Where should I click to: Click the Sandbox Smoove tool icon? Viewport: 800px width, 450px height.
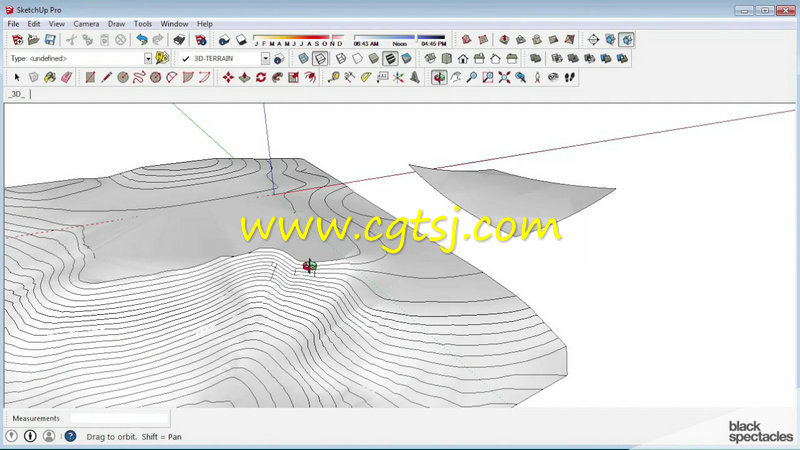coord(504,39)
